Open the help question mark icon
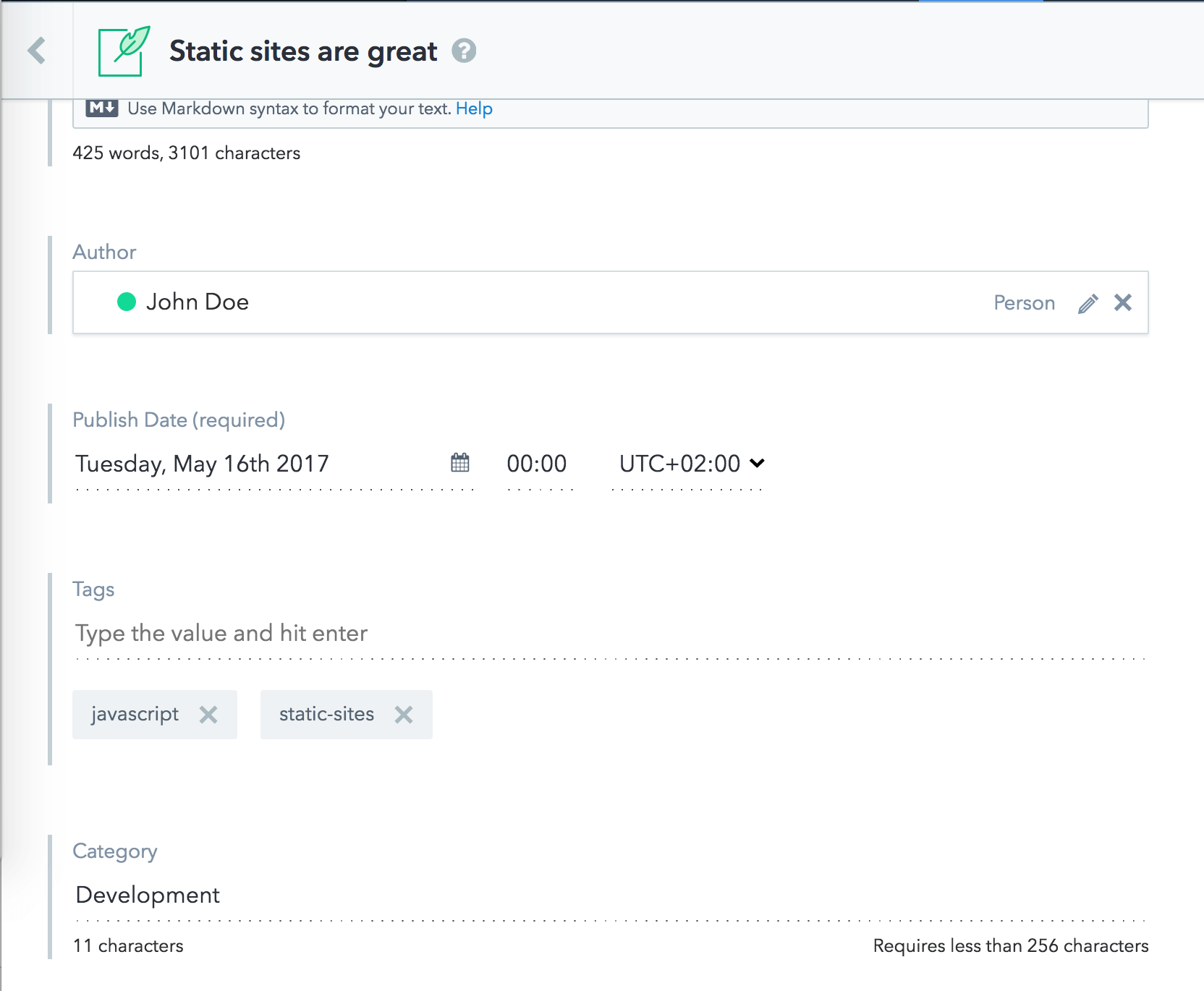The width and height of the screenshot is (1204, 991). pyautogui.click(x=464, y=51)
